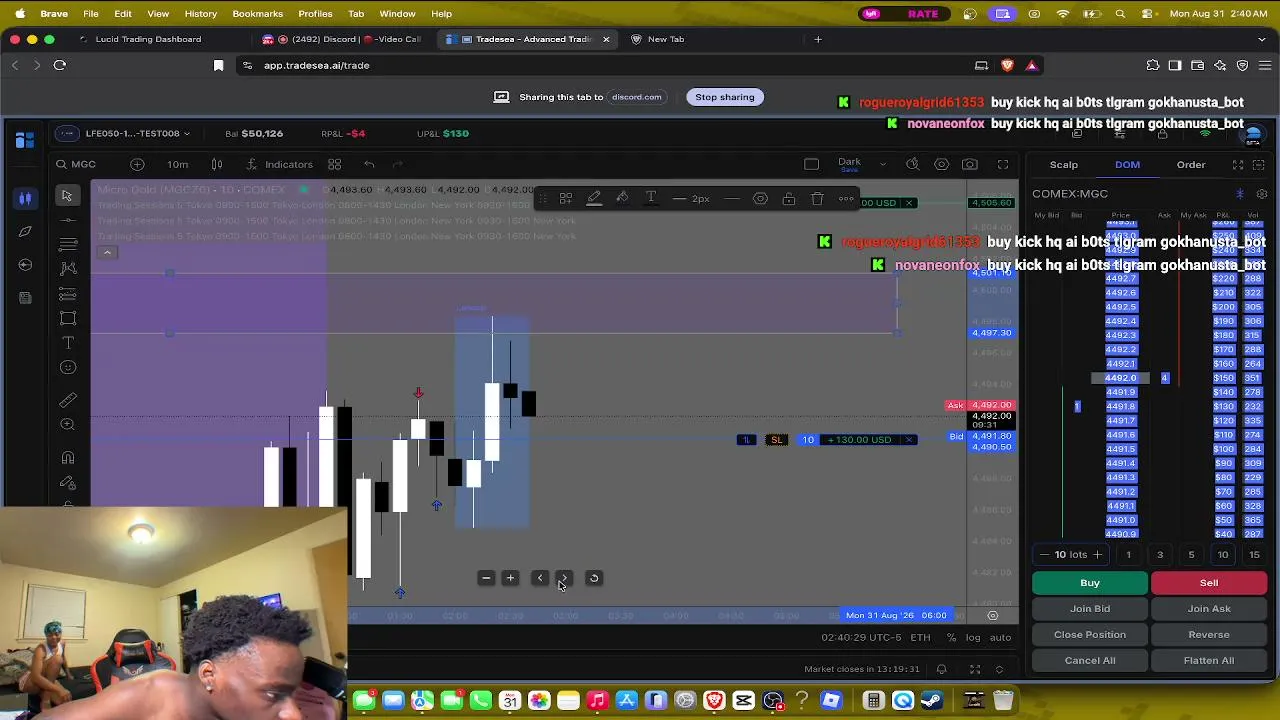The height and width of the screenshot is (720, 1280).
Task: Open DOM panel settings gear
Action: point(1262,194)
